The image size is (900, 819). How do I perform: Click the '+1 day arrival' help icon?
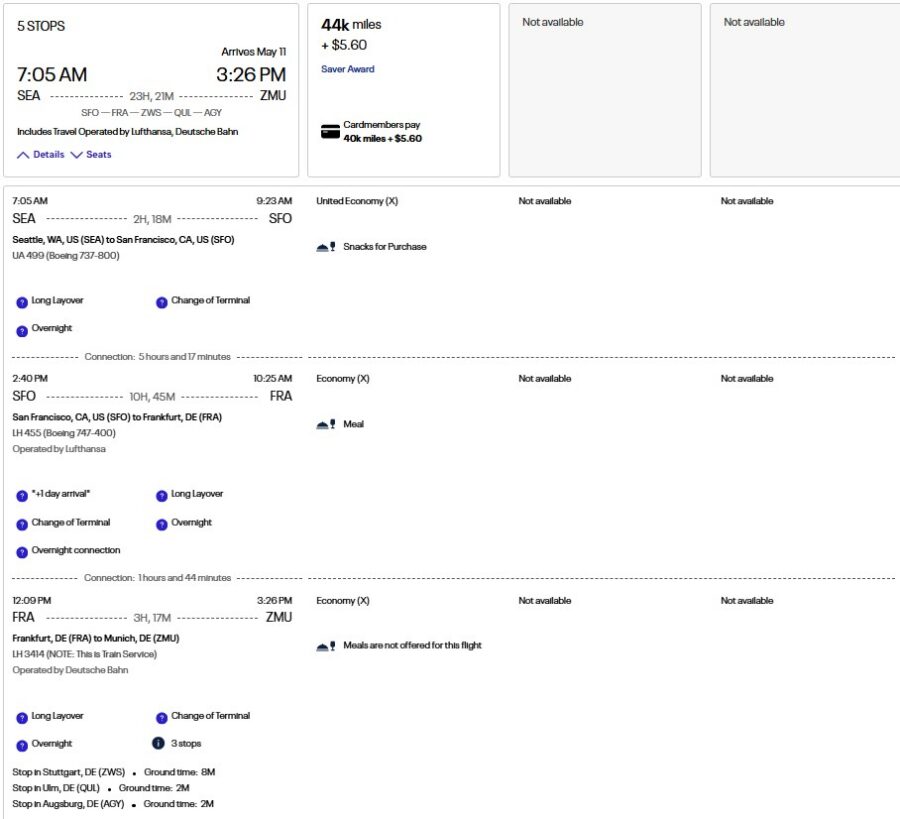22,494
